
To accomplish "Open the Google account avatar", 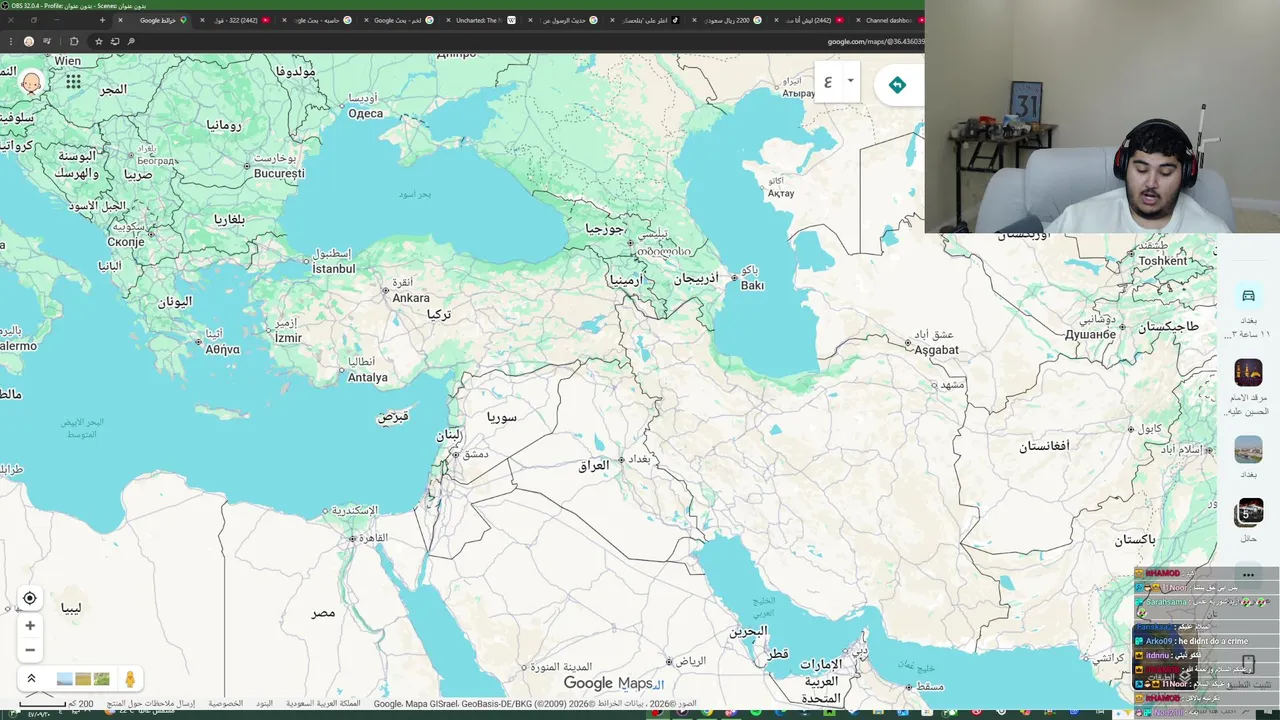I will tap(31, 83).
